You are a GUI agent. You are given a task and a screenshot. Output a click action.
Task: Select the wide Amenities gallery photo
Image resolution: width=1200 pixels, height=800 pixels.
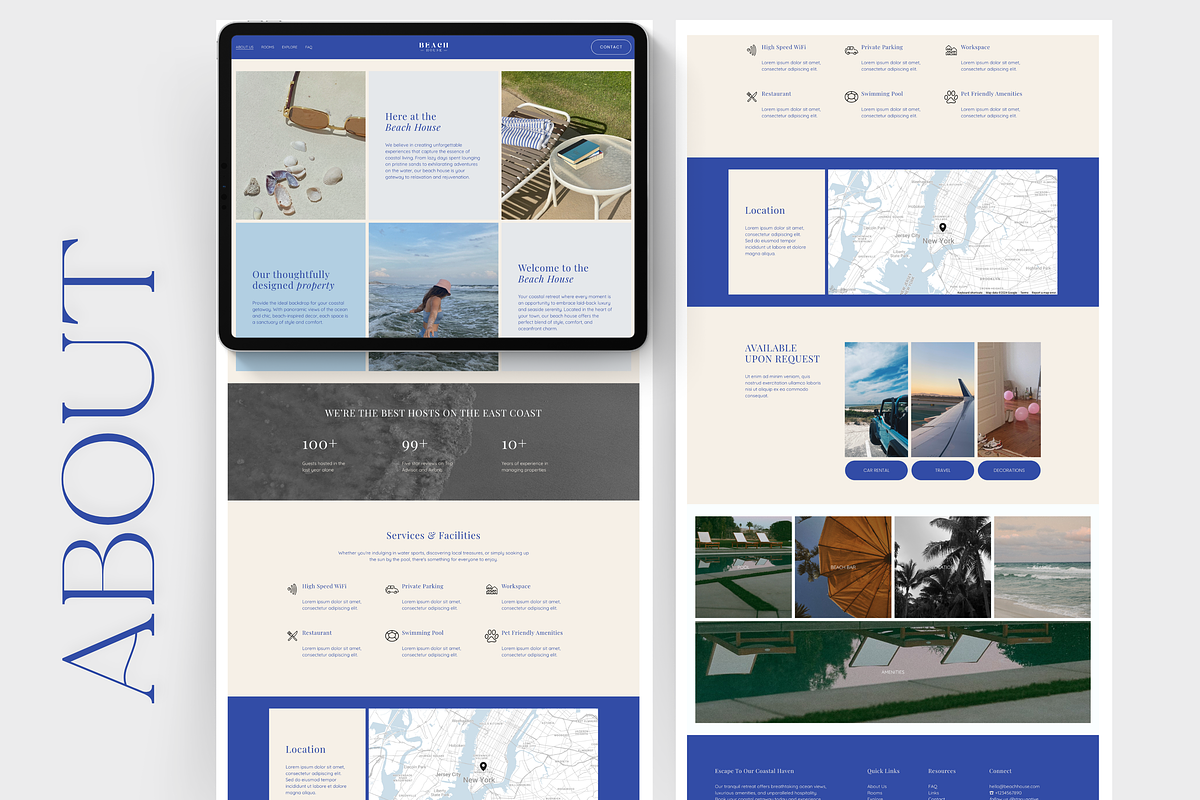(893, 671)
